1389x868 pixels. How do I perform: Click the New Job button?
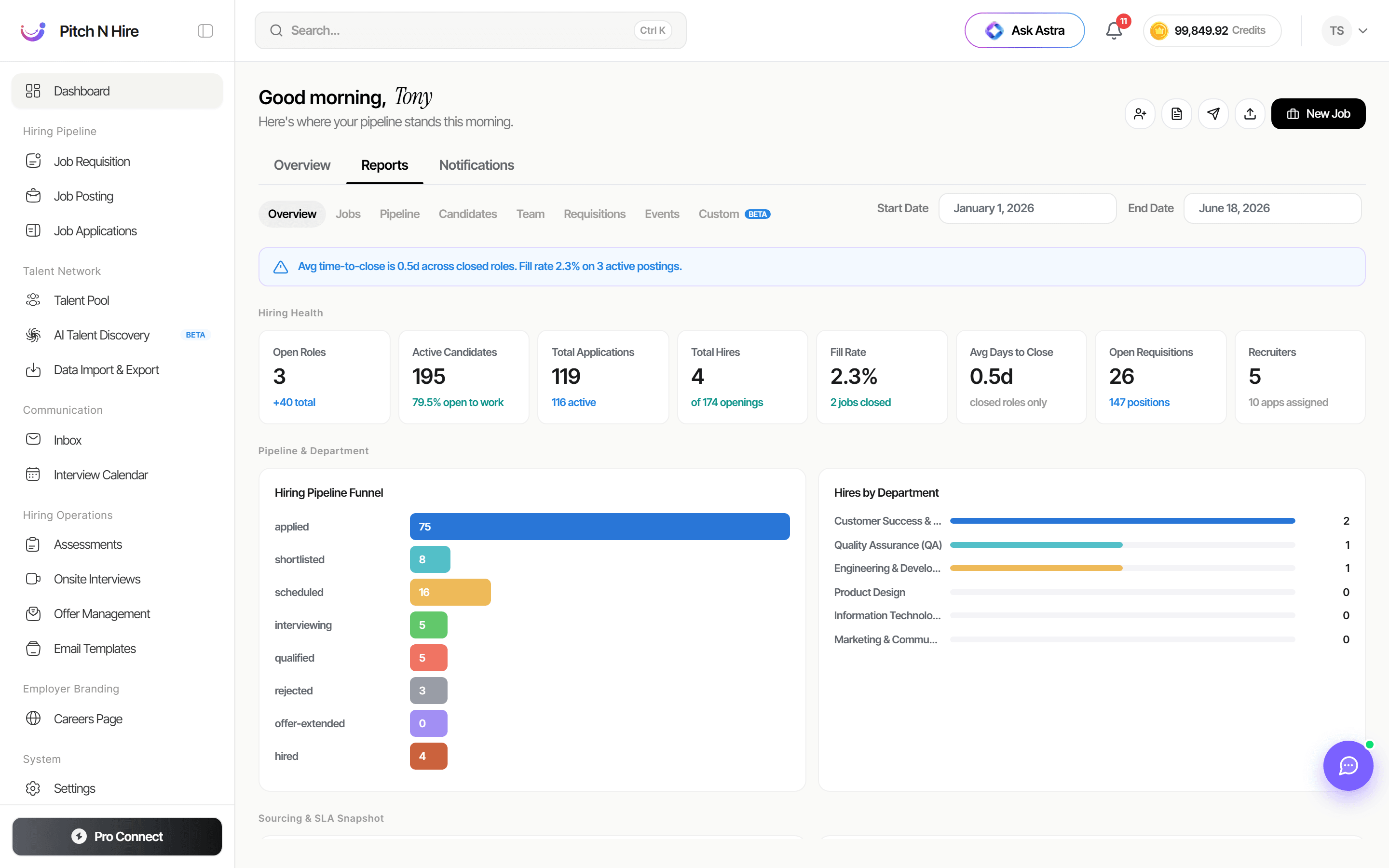1318,114
